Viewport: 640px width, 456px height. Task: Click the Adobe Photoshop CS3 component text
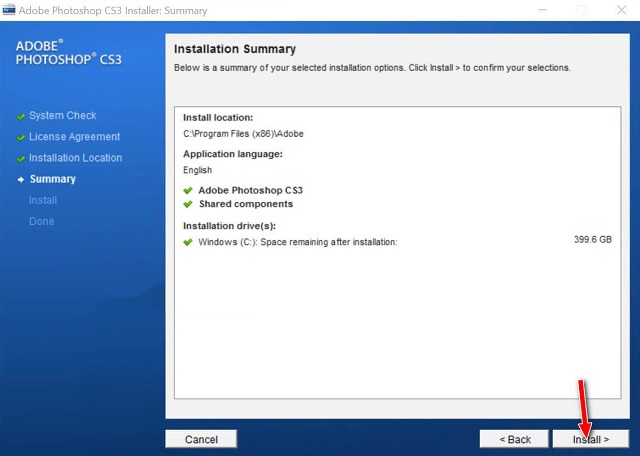coord(251,190)
